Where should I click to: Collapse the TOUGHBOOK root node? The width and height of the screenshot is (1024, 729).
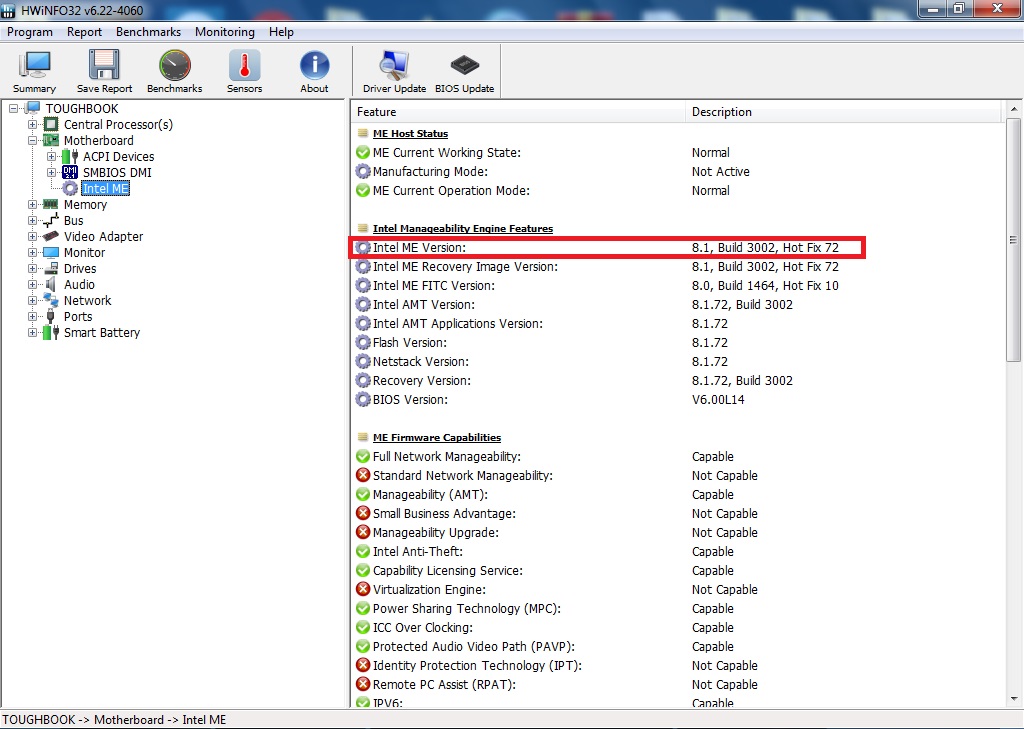[x=14, y=108]
